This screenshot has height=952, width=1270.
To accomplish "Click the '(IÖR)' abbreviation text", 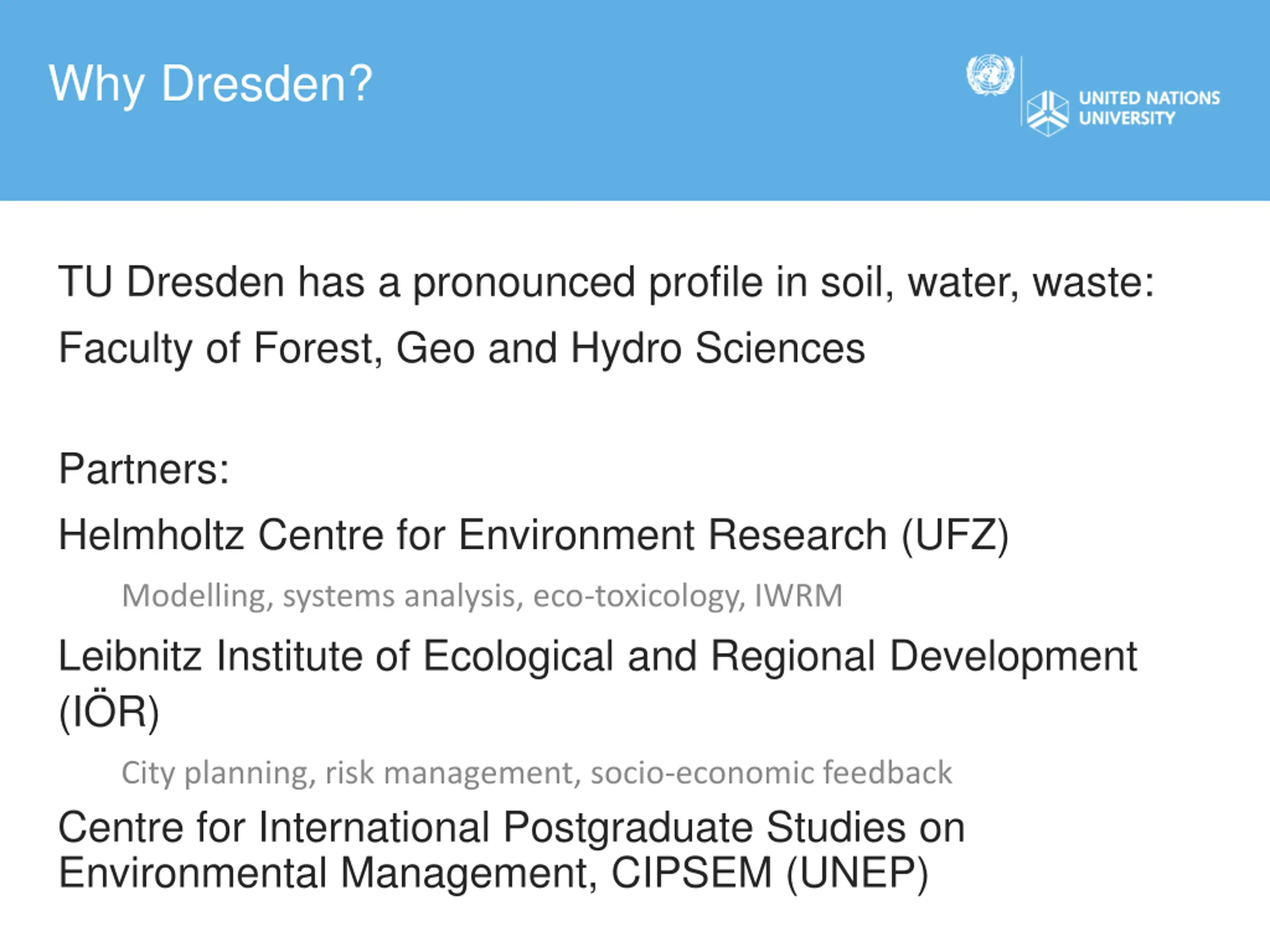I will pyautogui.click(x=109, y=713).
